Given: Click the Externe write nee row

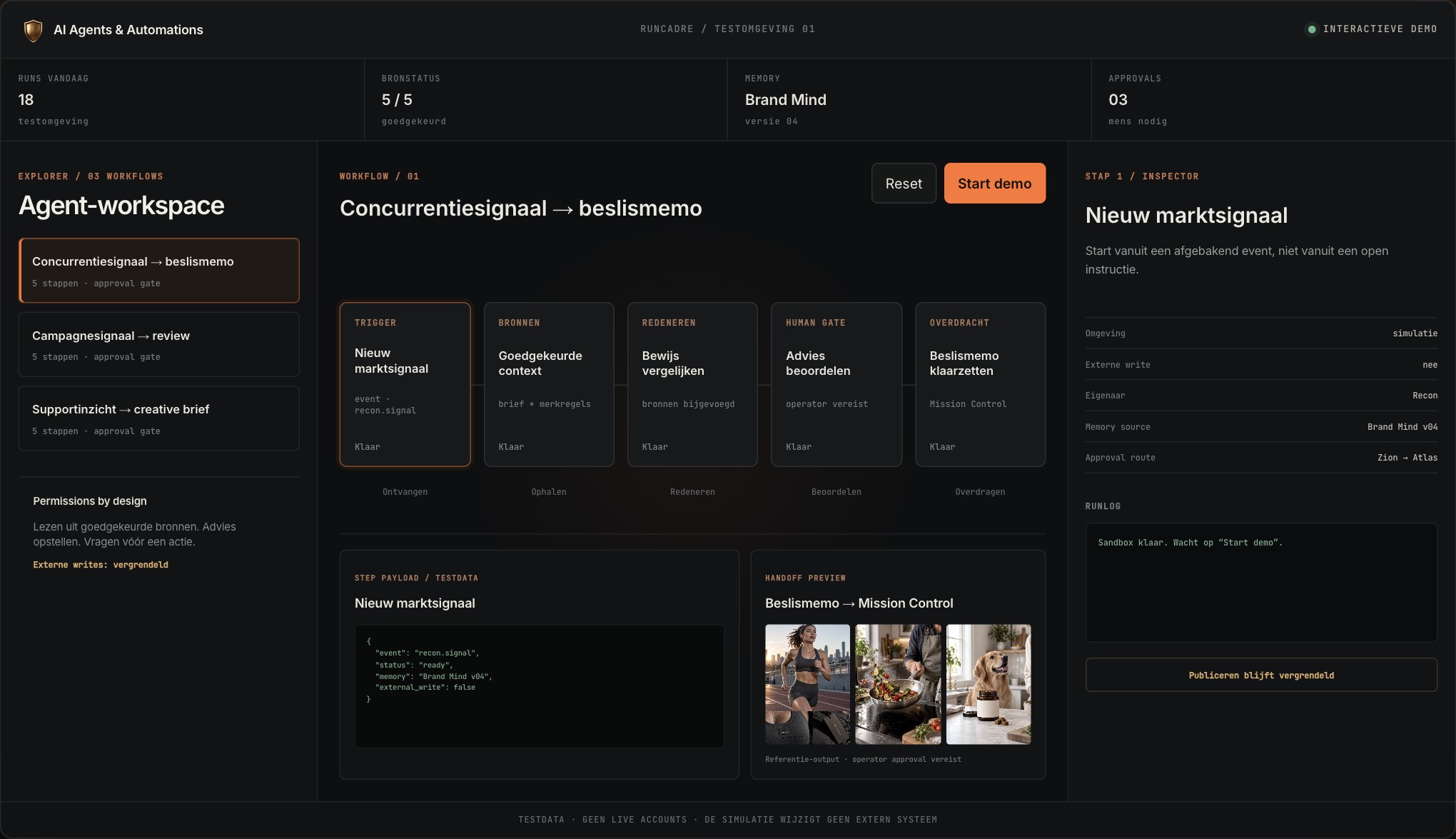Looking at the screenshot, I should point(1261,365).
